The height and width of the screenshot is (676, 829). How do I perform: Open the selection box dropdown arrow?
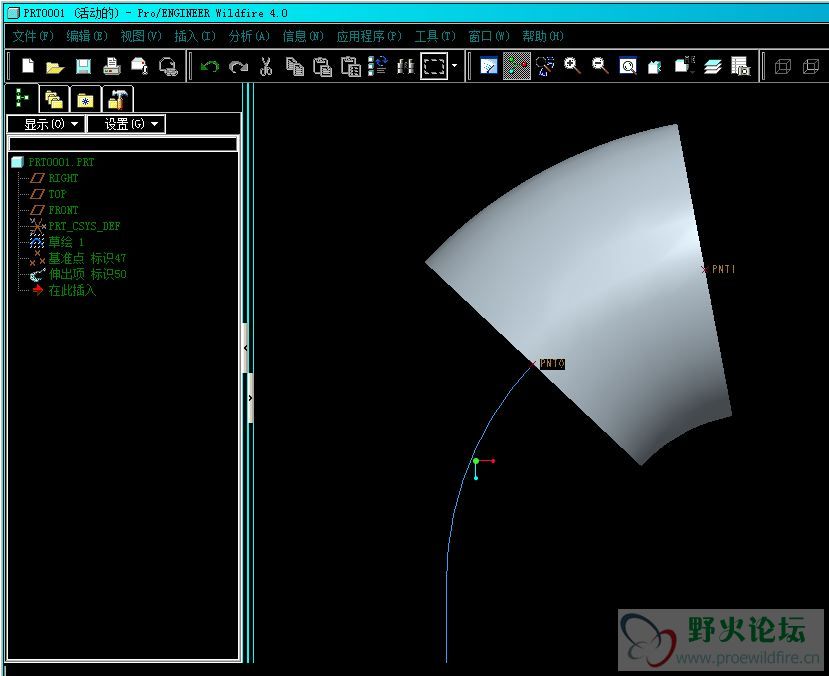click(455, 66)
